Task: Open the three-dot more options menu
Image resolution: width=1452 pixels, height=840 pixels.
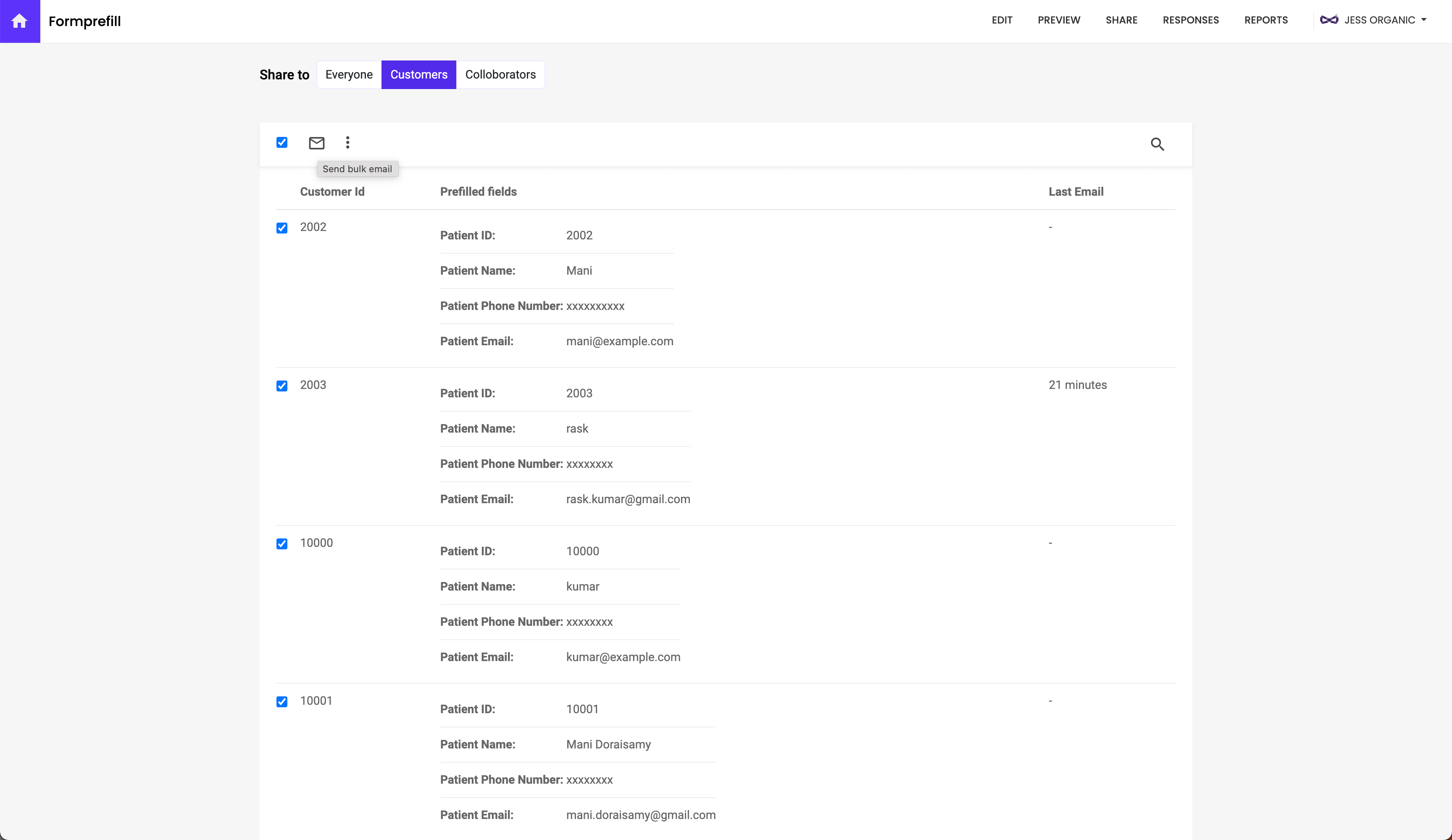Action: [x=347, y=142]
